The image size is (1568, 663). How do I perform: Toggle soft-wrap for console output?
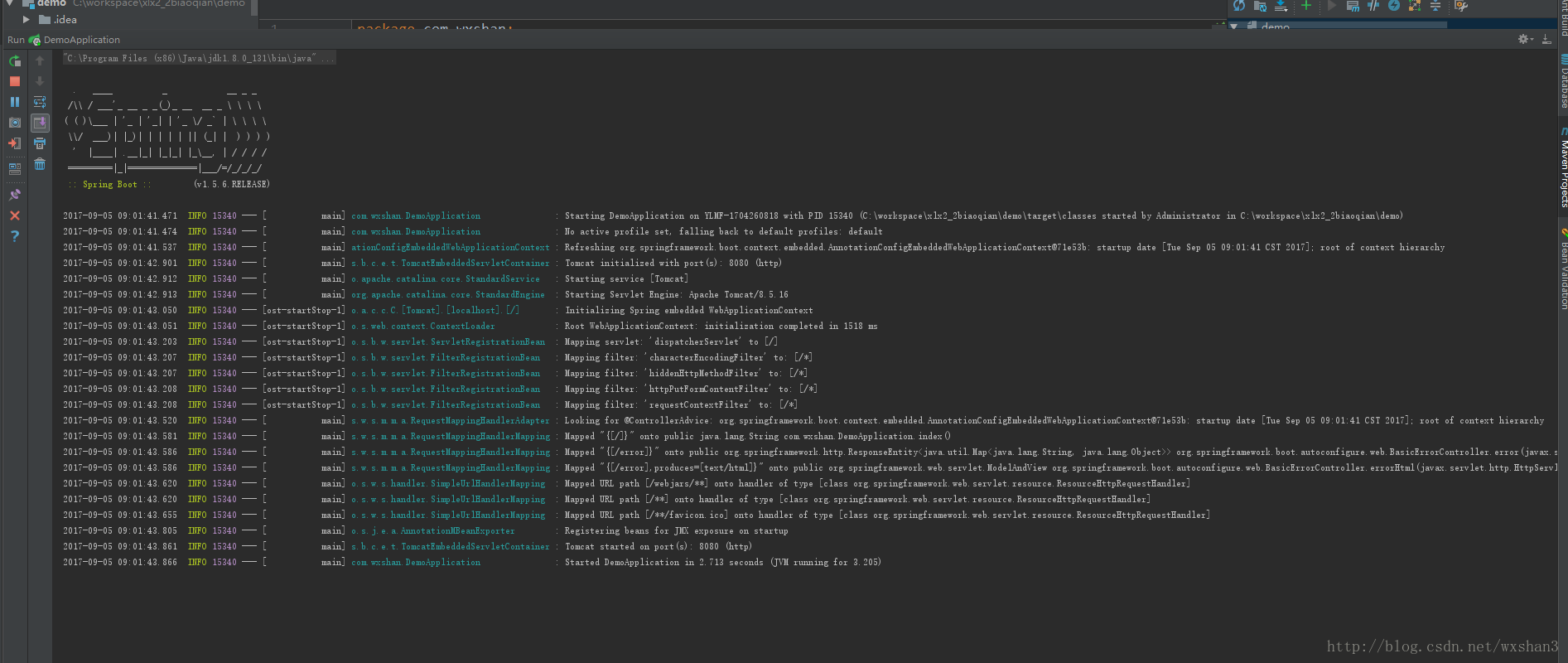(40, 102)
